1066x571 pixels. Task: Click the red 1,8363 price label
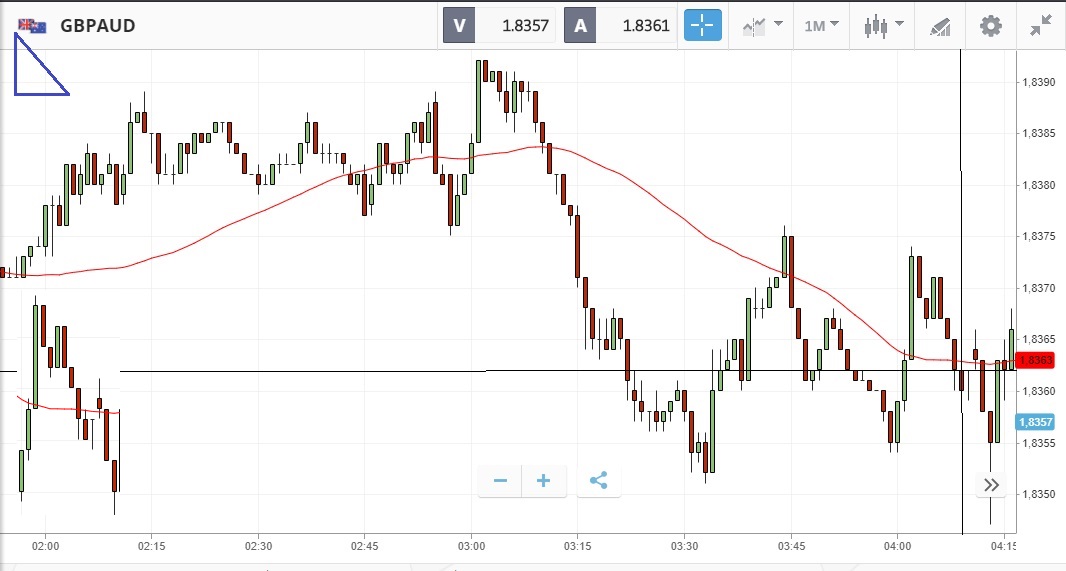(x=1035, y=360)
